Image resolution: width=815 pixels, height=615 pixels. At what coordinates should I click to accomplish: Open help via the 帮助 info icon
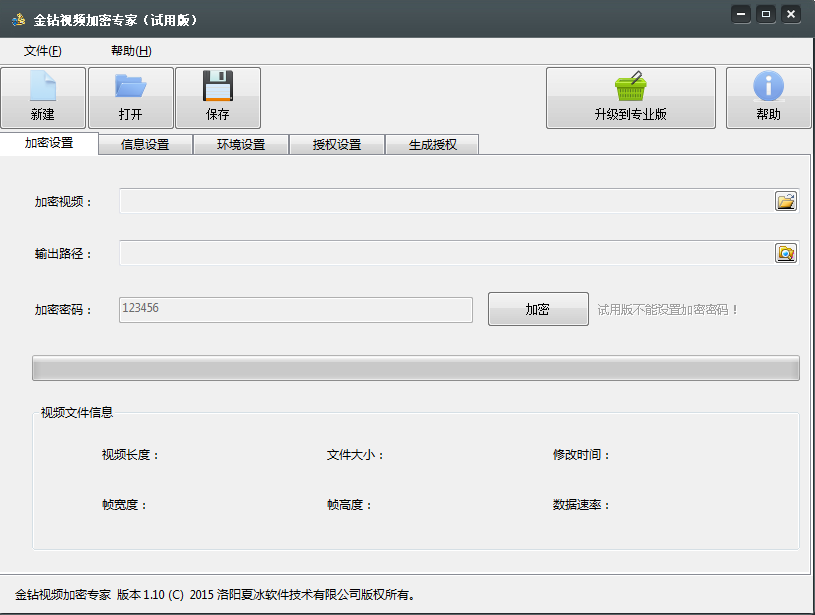coord(768,97)
